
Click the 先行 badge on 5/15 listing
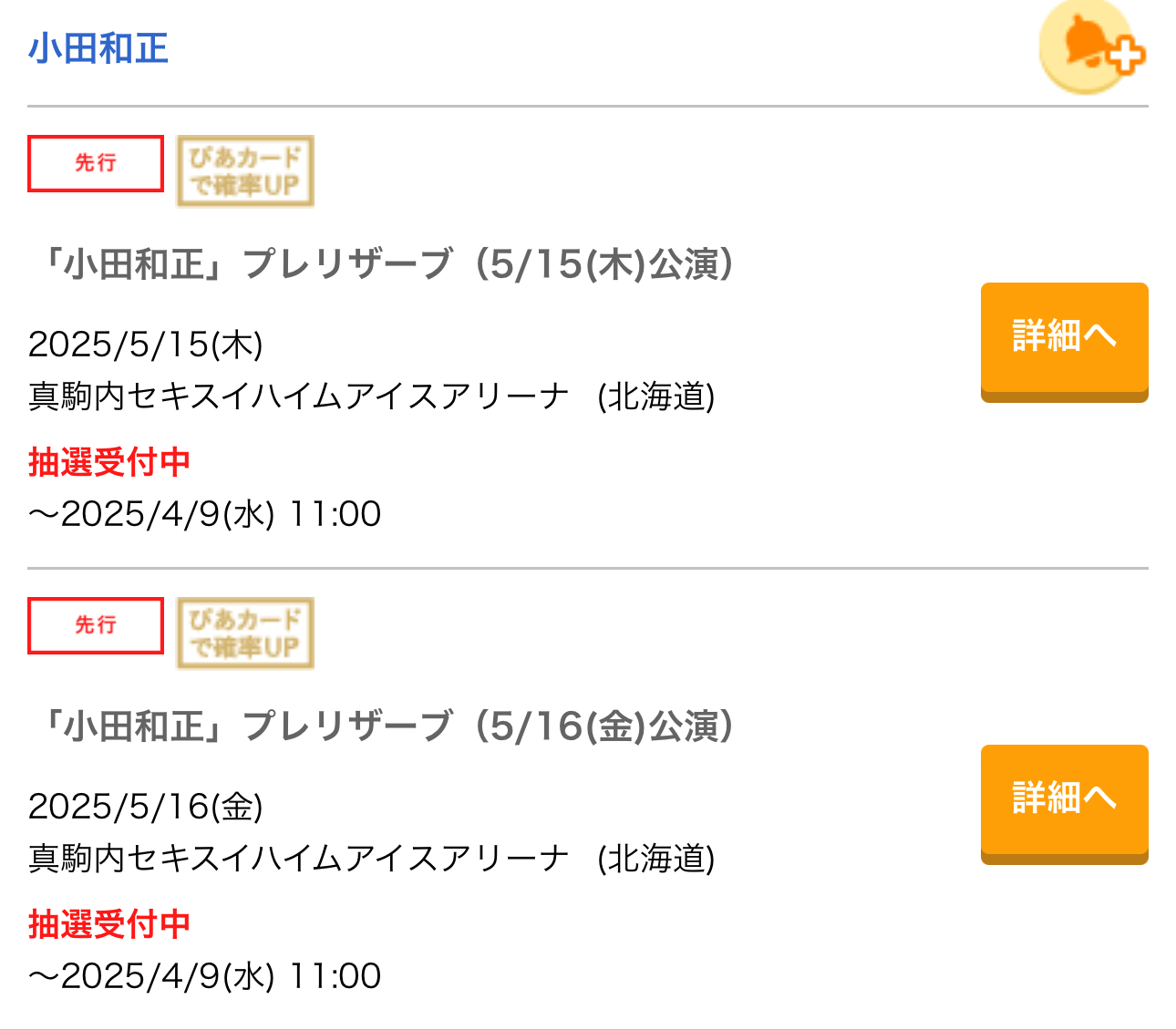click(x=96, y=163)
